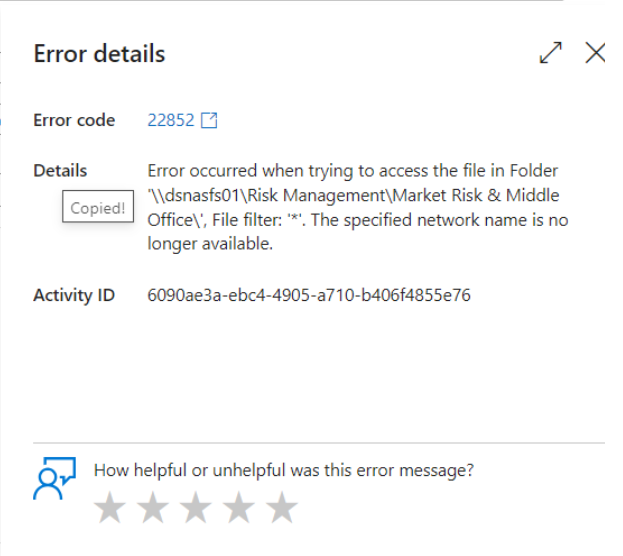This screenshot has height=556, width=623.
Task: Open the error code 22852 link
Action: coord(171,120)
